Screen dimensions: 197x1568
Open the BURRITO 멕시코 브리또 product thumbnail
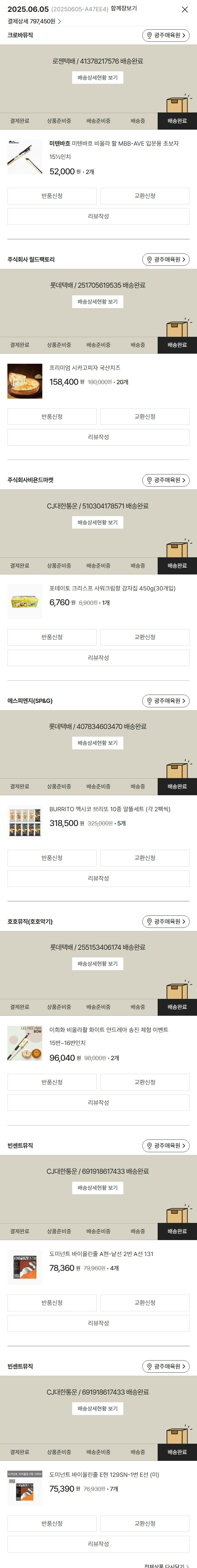click(x=25, y=823)
